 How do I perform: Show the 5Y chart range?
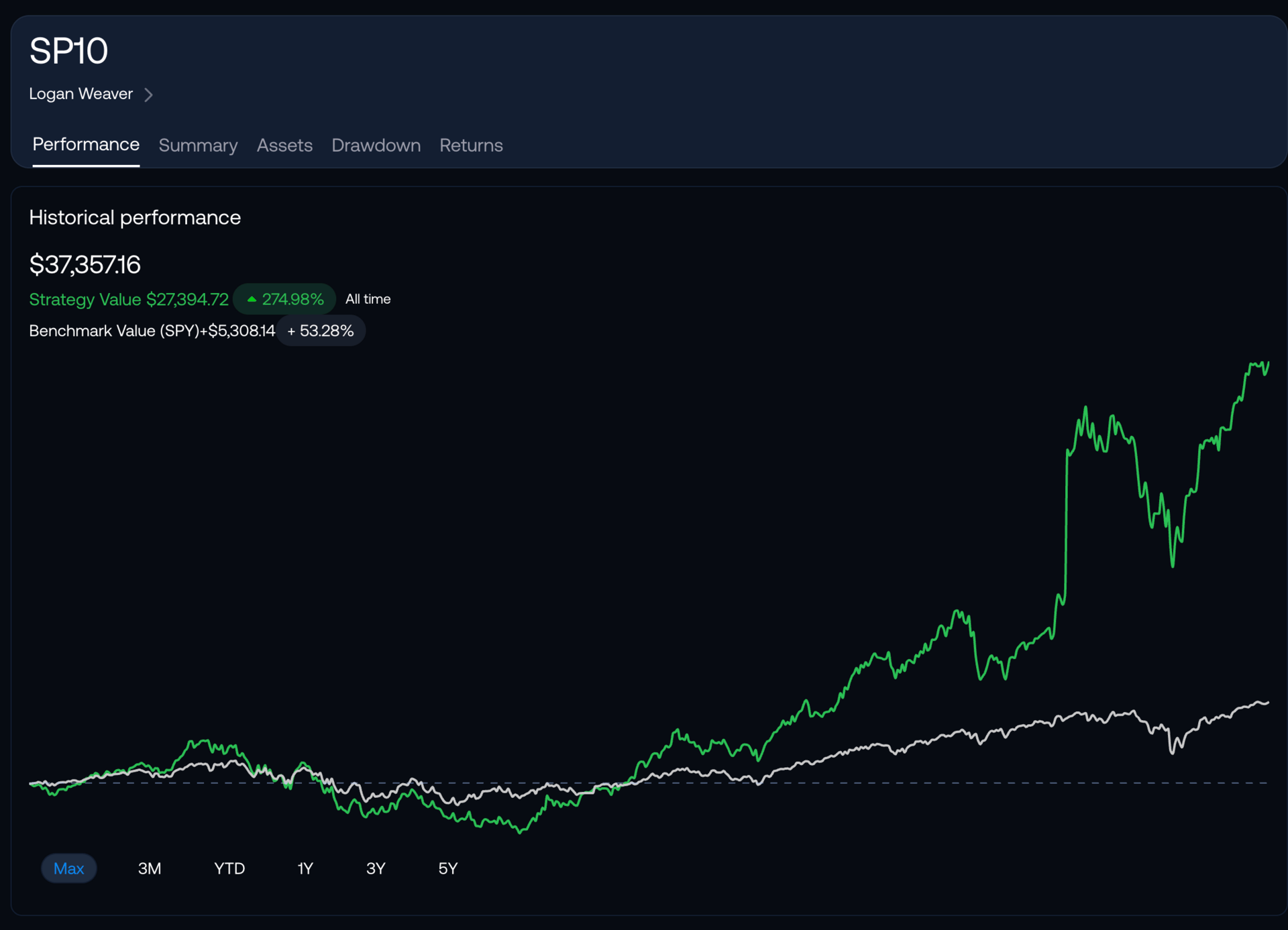click(x=447, y=868)
